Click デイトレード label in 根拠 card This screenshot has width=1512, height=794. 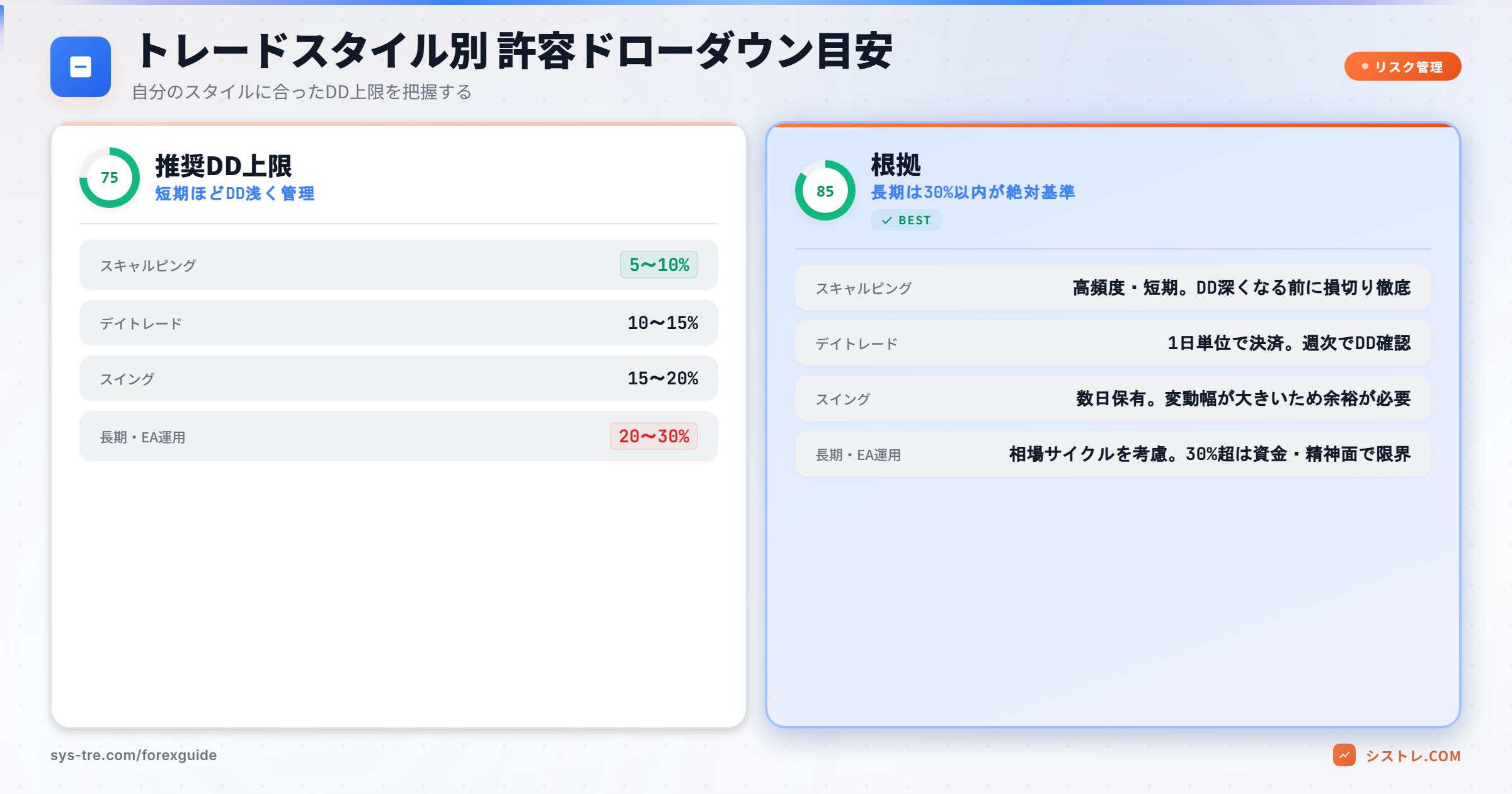point(856,343)
